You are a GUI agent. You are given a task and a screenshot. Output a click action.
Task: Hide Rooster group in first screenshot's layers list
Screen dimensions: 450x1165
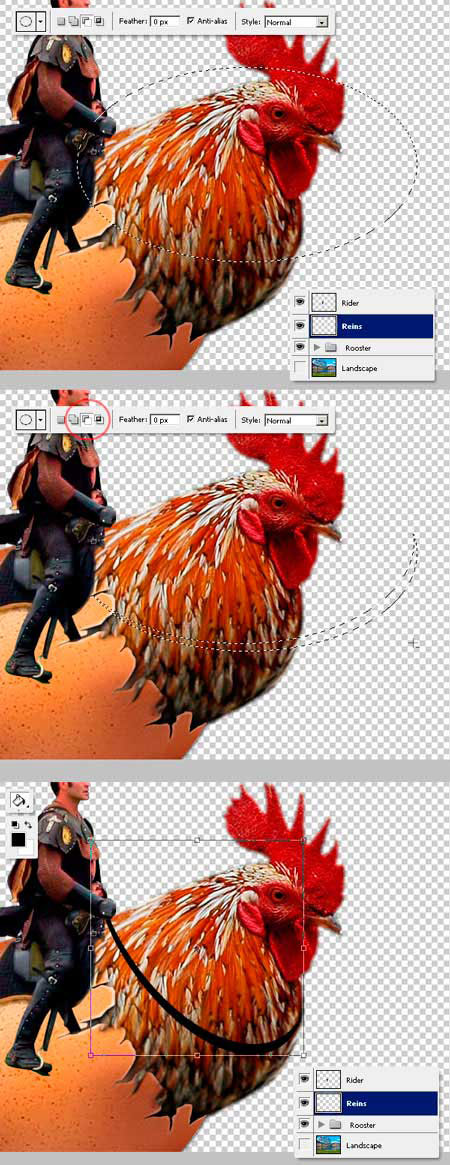pos(300,347)
